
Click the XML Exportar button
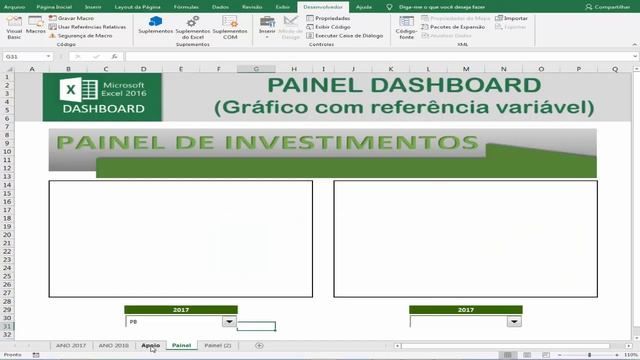coord(511,27)
